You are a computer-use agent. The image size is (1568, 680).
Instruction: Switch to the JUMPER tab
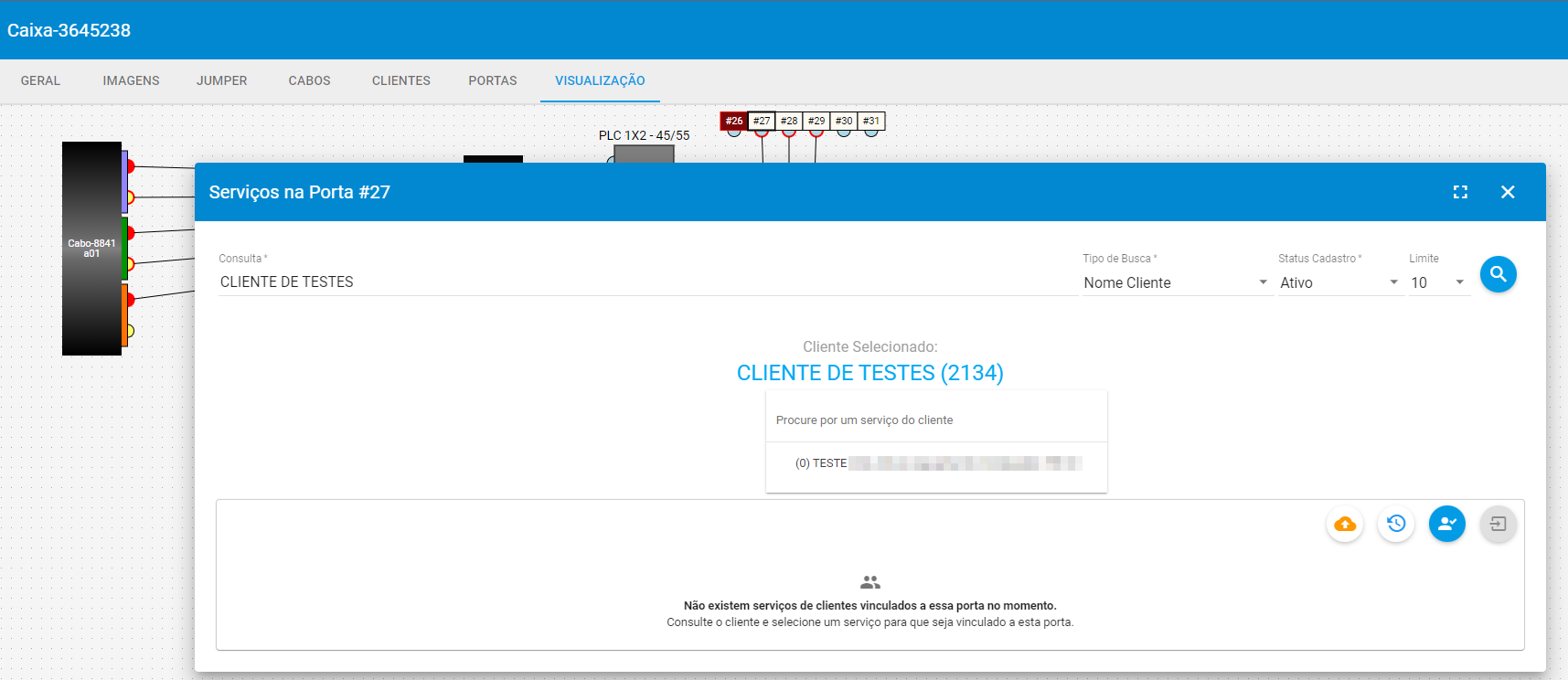(x=221, y=80)
